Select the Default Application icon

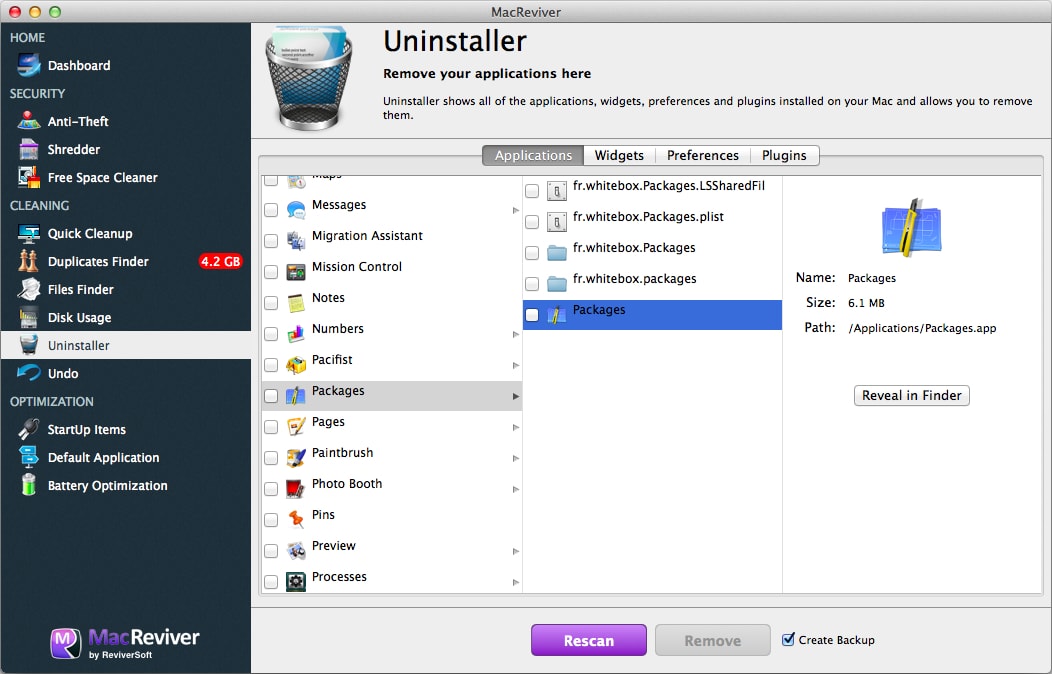(x=29, y=457)
